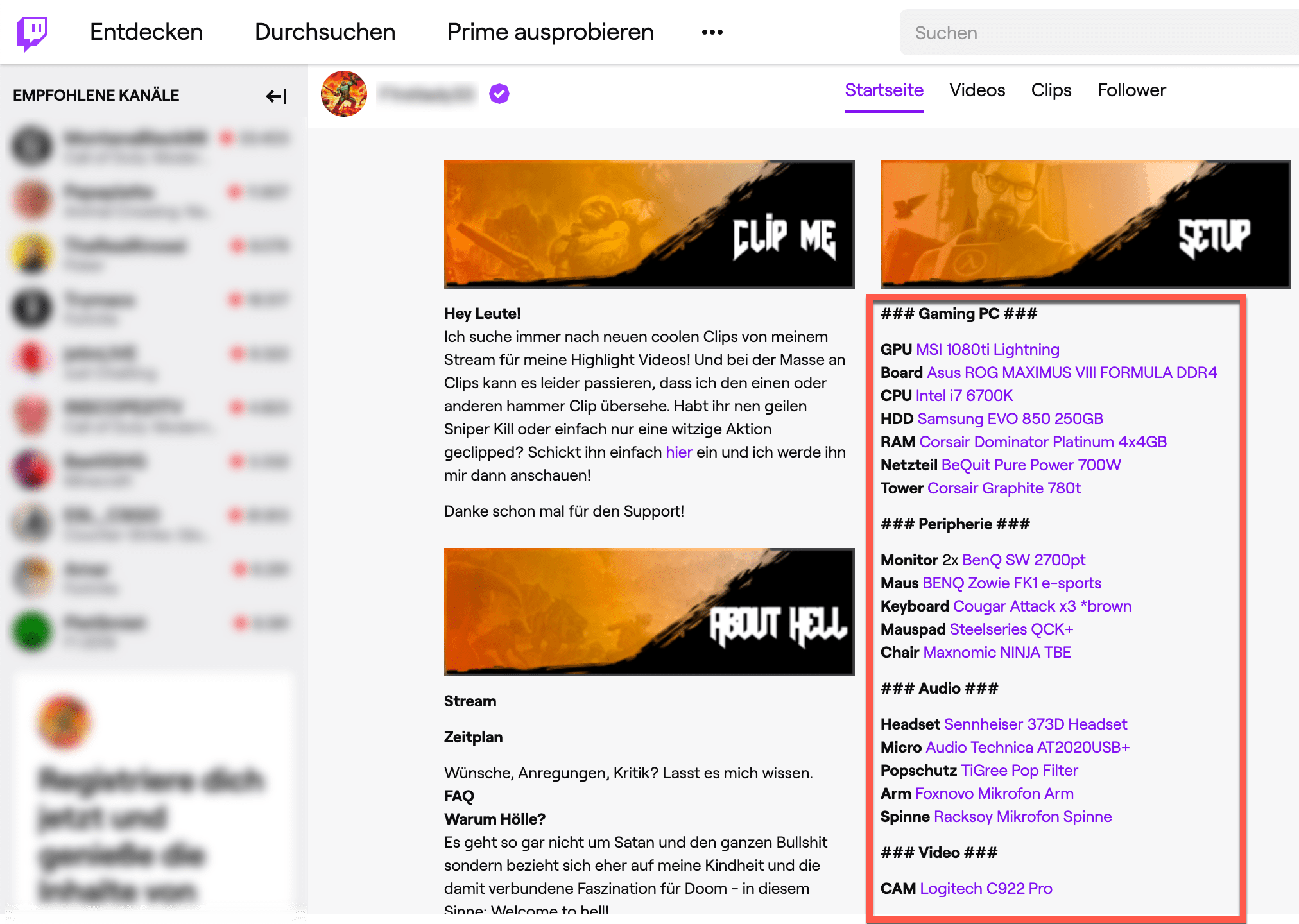Click the ABOUT HELL banner image

click(x=649, y=612)
